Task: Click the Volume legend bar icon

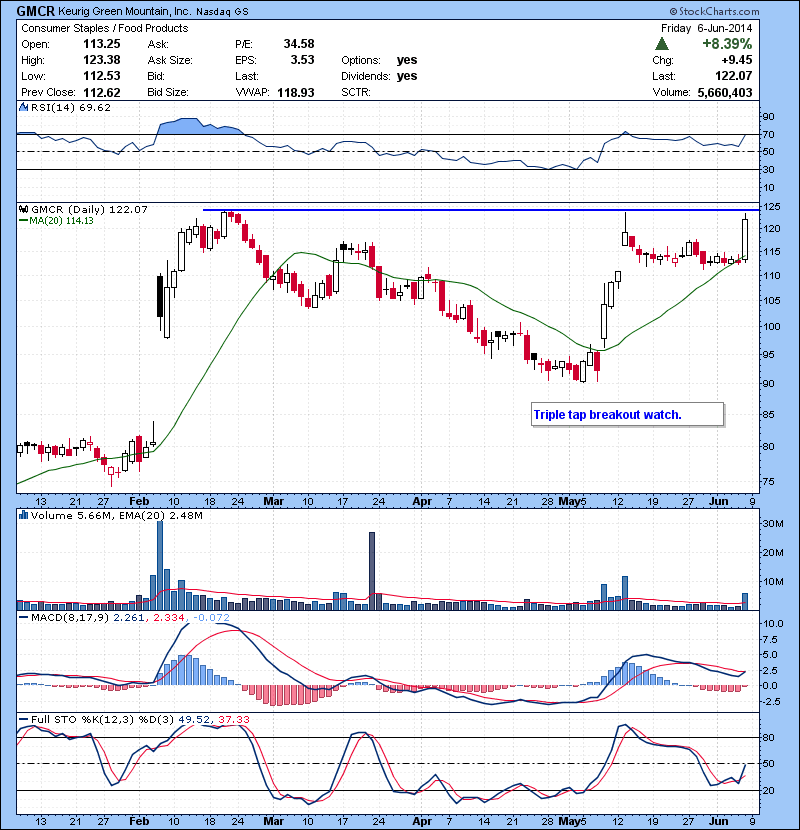Action: tap(21, 516)
